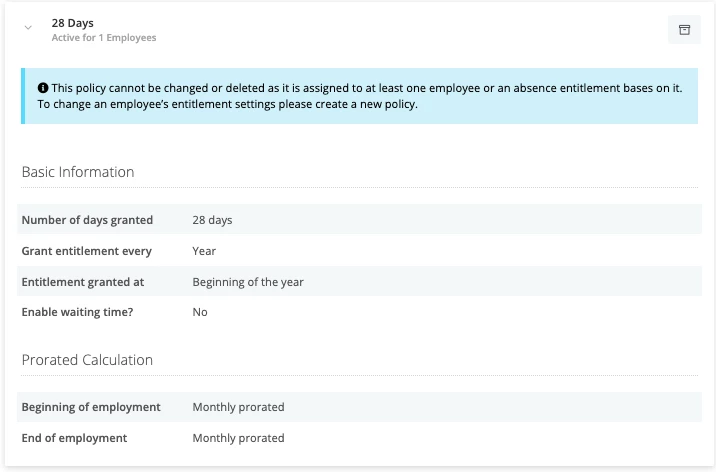Select the Number of days granted row

coord(359,220)
